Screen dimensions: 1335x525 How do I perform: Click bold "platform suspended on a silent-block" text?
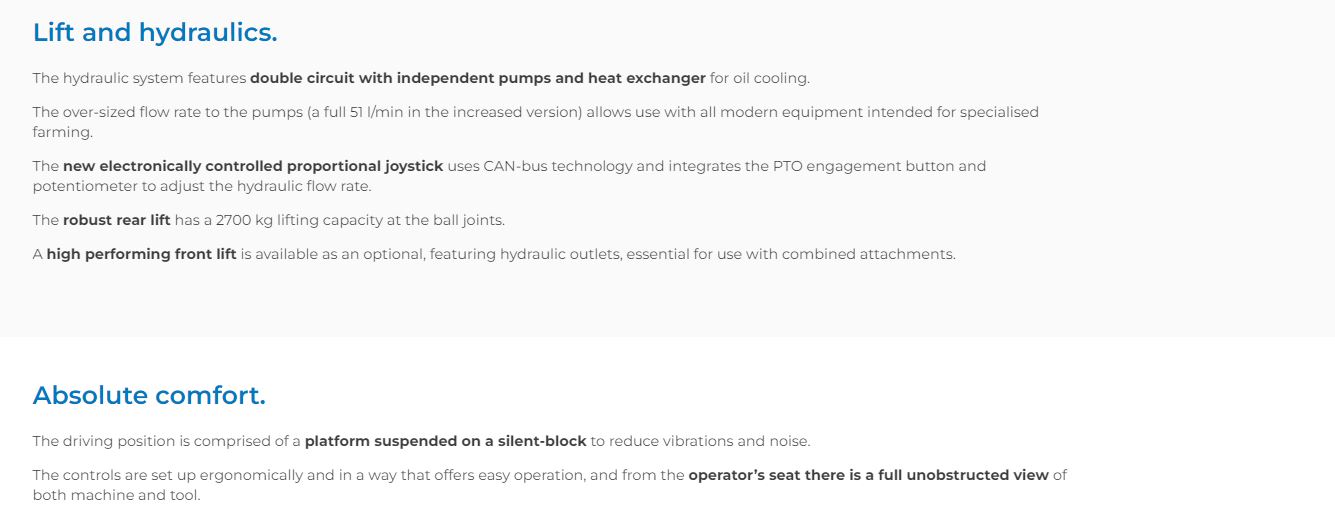(x=445, y=441)
